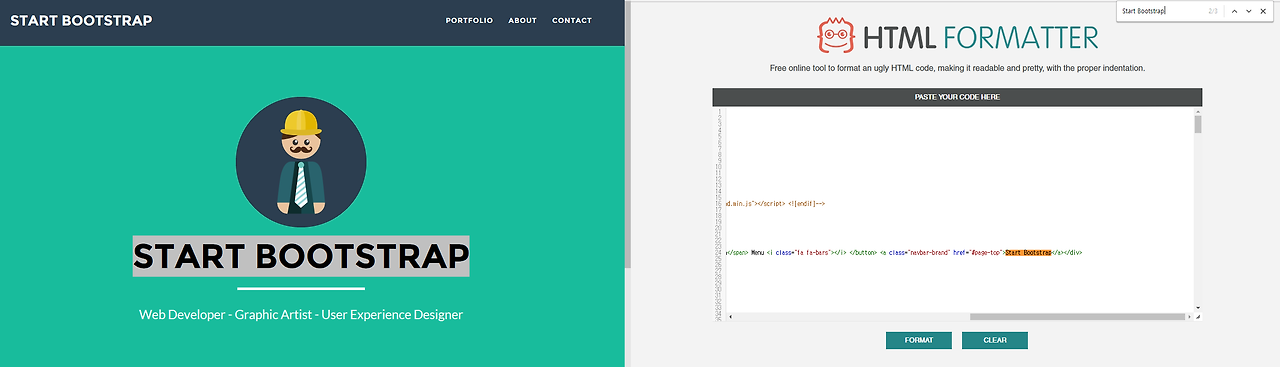
Task: Click the Free online tool description text
Action: (x=957, y=69)
